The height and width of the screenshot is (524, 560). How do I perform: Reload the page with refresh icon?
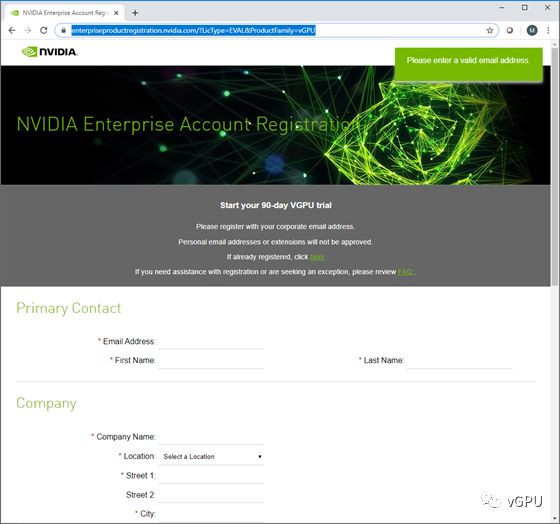point(44,30)
